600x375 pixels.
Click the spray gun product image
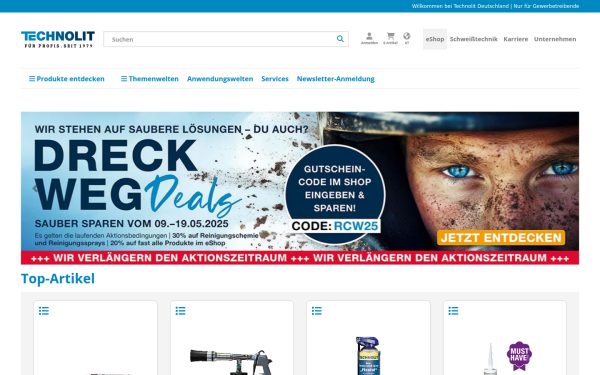232,362
